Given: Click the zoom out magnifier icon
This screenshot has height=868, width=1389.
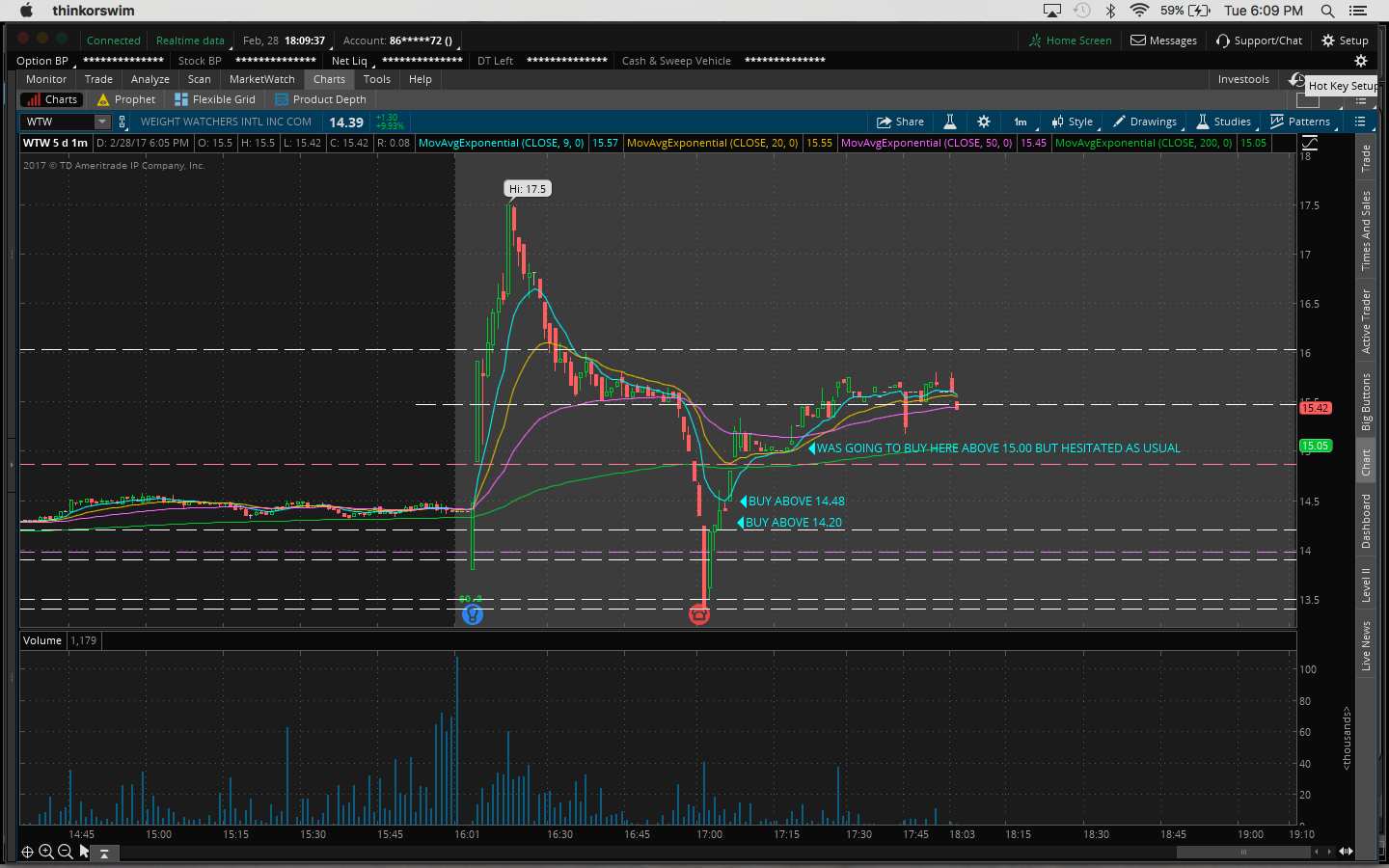Looking at the screenshot, I should click(x=65, y=852).
